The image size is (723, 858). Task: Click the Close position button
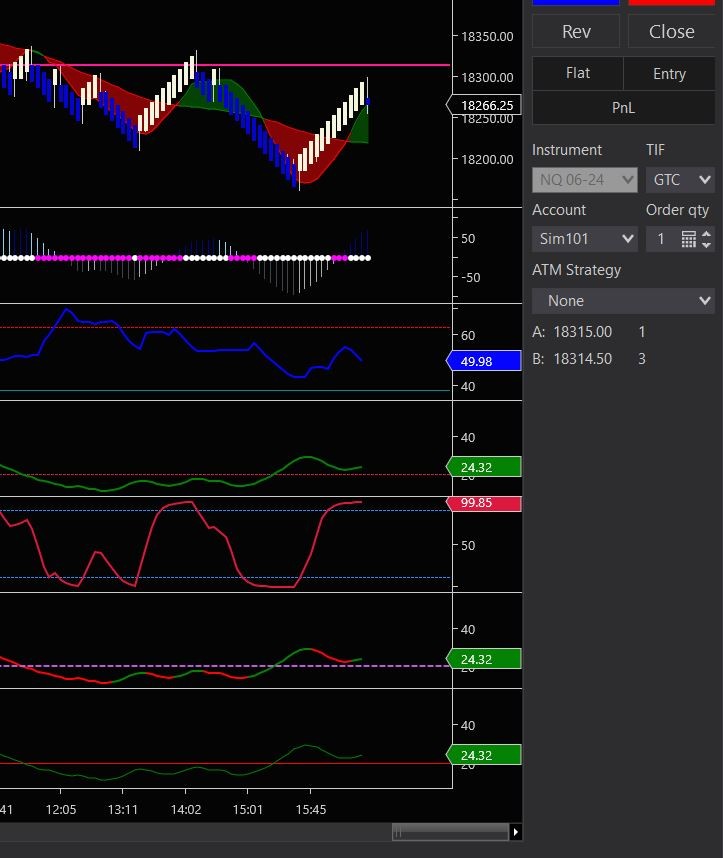[x=672, y=31]
